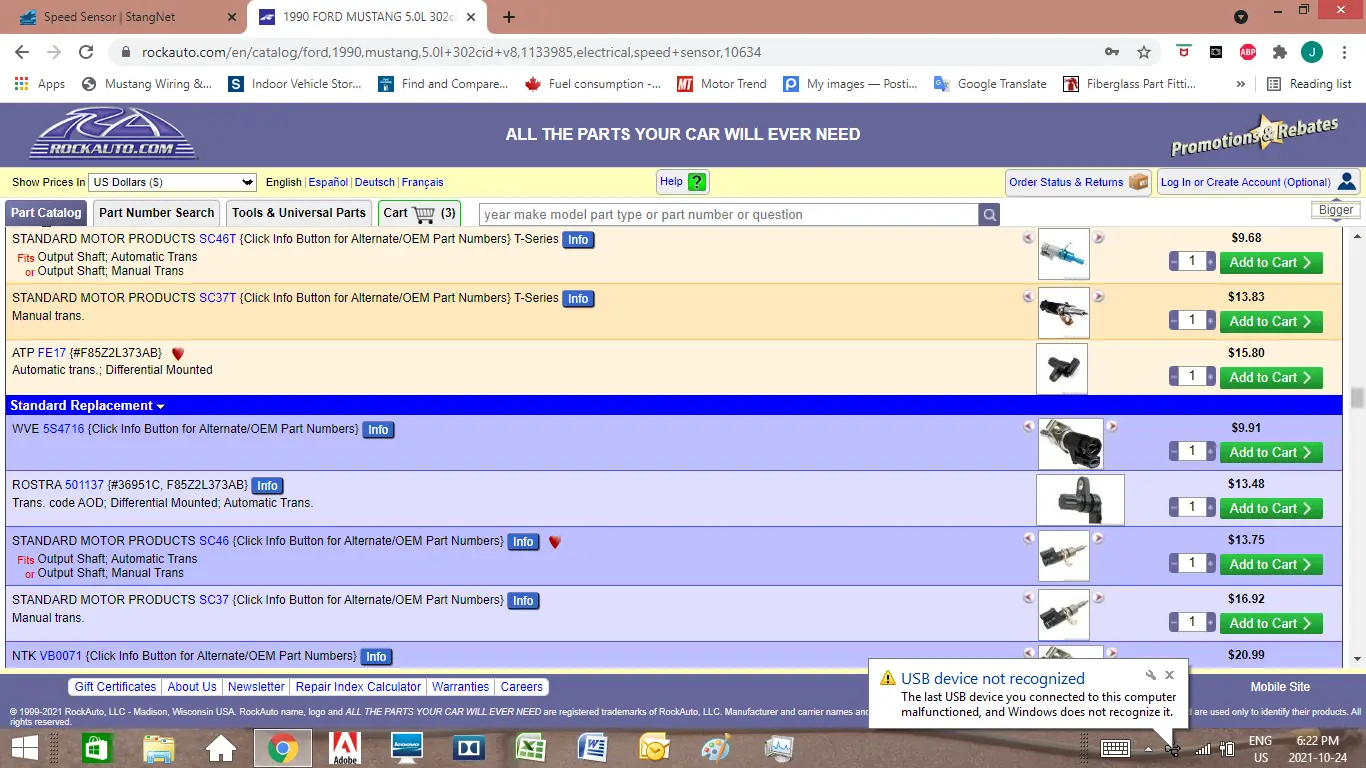Open the Windows Start menu
Screen dimensions: 1366x768
coord(24,748)
